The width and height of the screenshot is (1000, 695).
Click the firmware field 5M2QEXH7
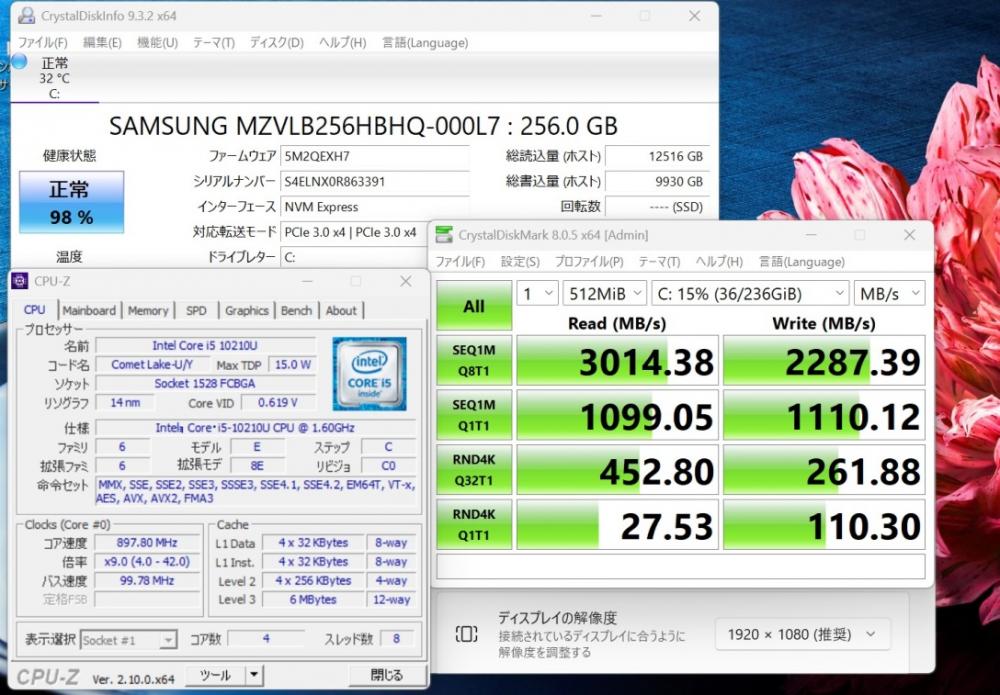click(374, 156)
